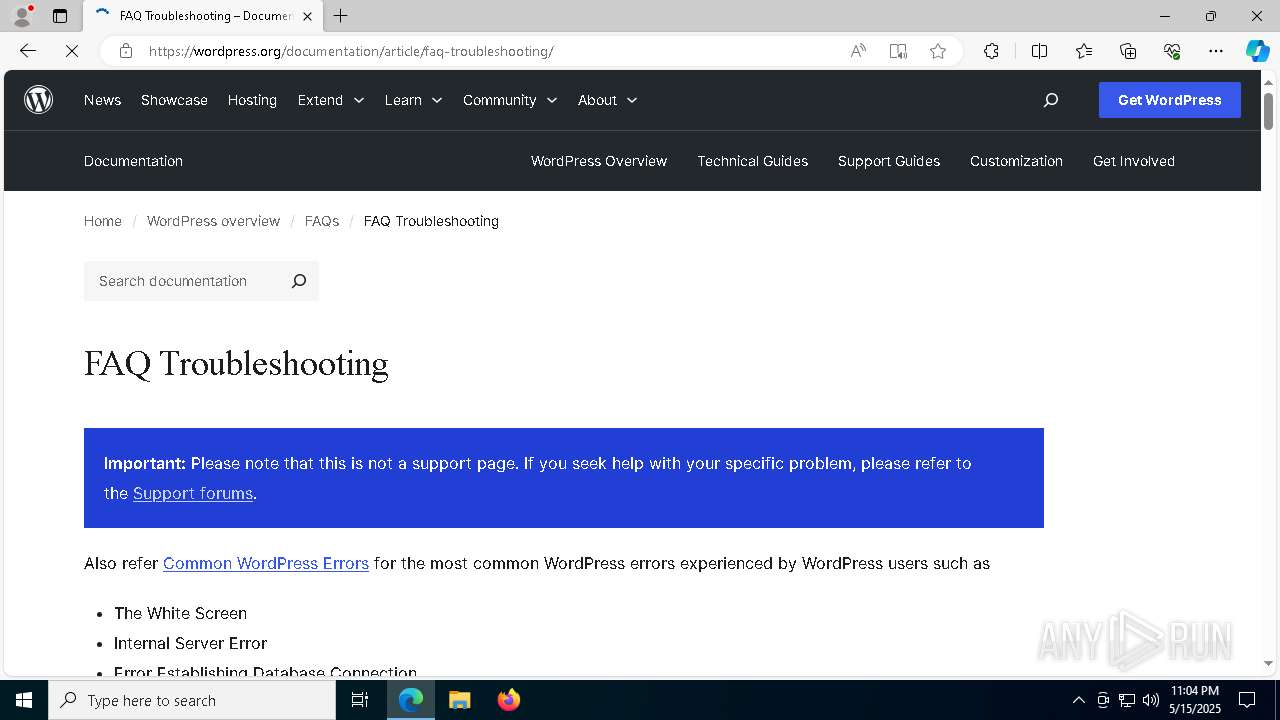Click Windows taskbar search box

pos(192,700)
